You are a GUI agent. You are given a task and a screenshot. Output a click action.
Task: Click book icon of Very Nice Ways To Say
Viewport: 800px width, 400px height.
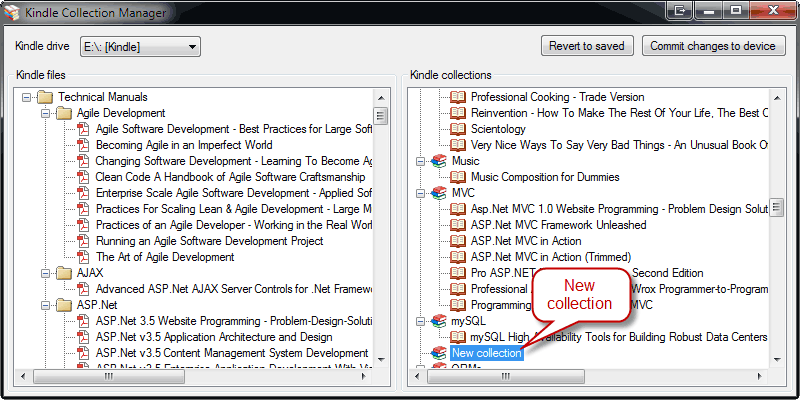(x=458, y=145)
